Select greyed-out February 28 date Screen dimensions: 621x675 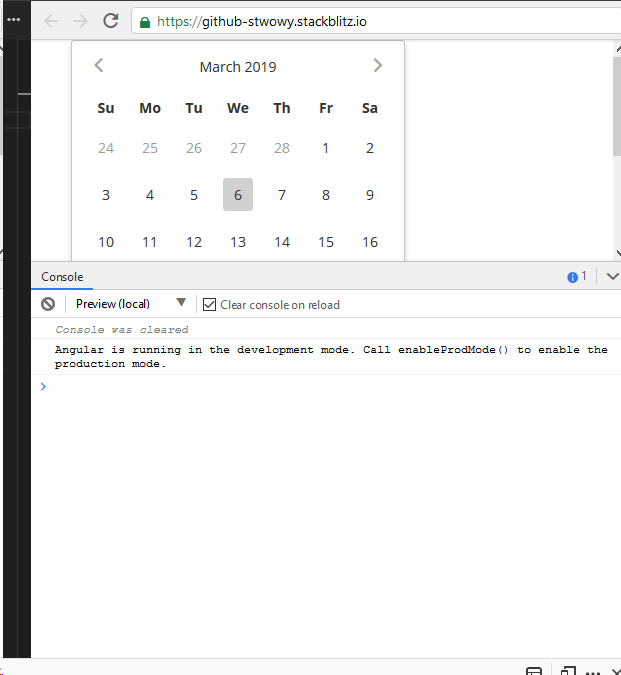[282, 148]
